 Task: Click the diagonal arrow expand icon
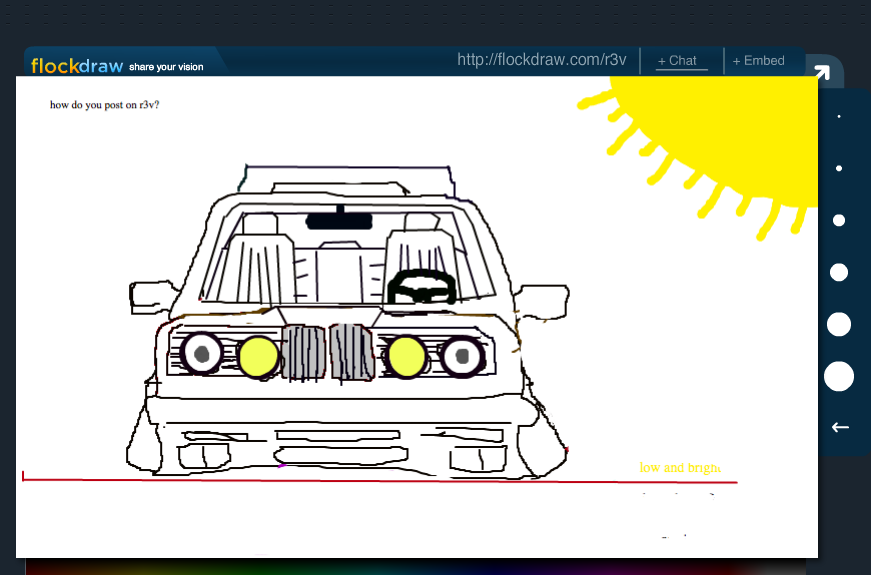coord(821,72)
